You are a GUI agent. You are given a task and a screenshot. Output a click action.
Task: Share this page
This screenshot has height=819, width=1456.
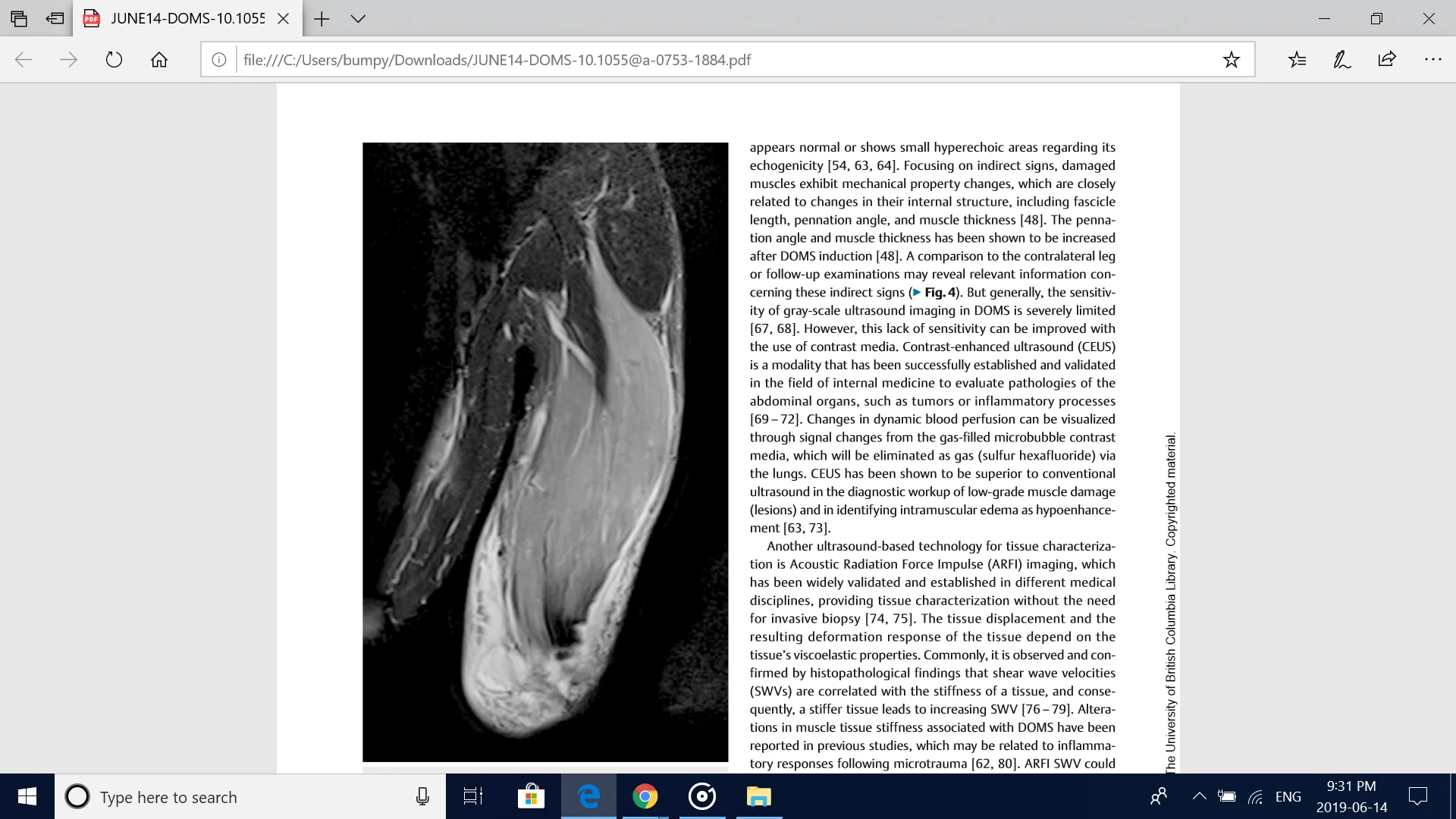[1387, 60]
